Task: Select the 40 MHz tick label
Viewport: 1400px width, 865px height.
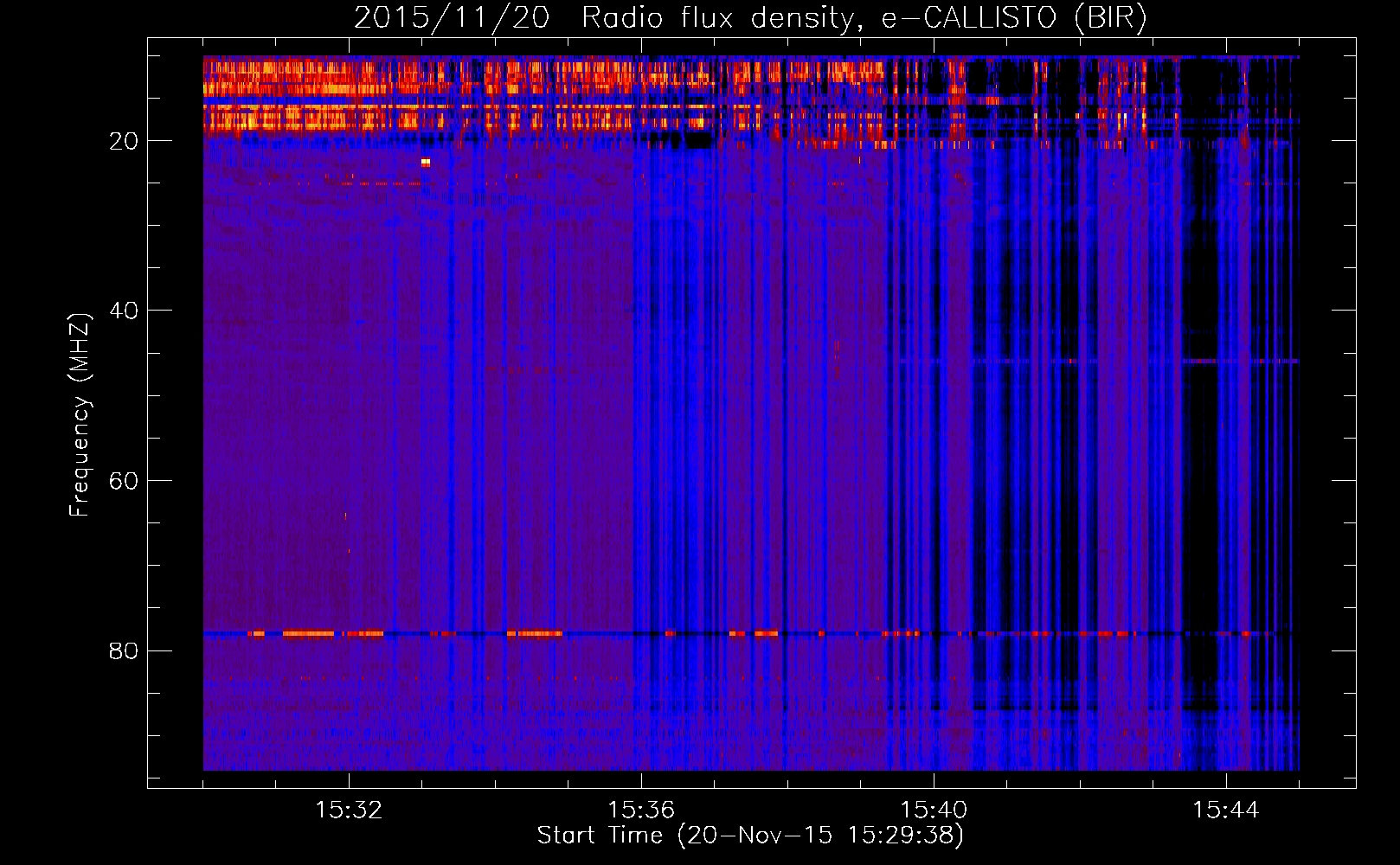Action: pos(124,311)
